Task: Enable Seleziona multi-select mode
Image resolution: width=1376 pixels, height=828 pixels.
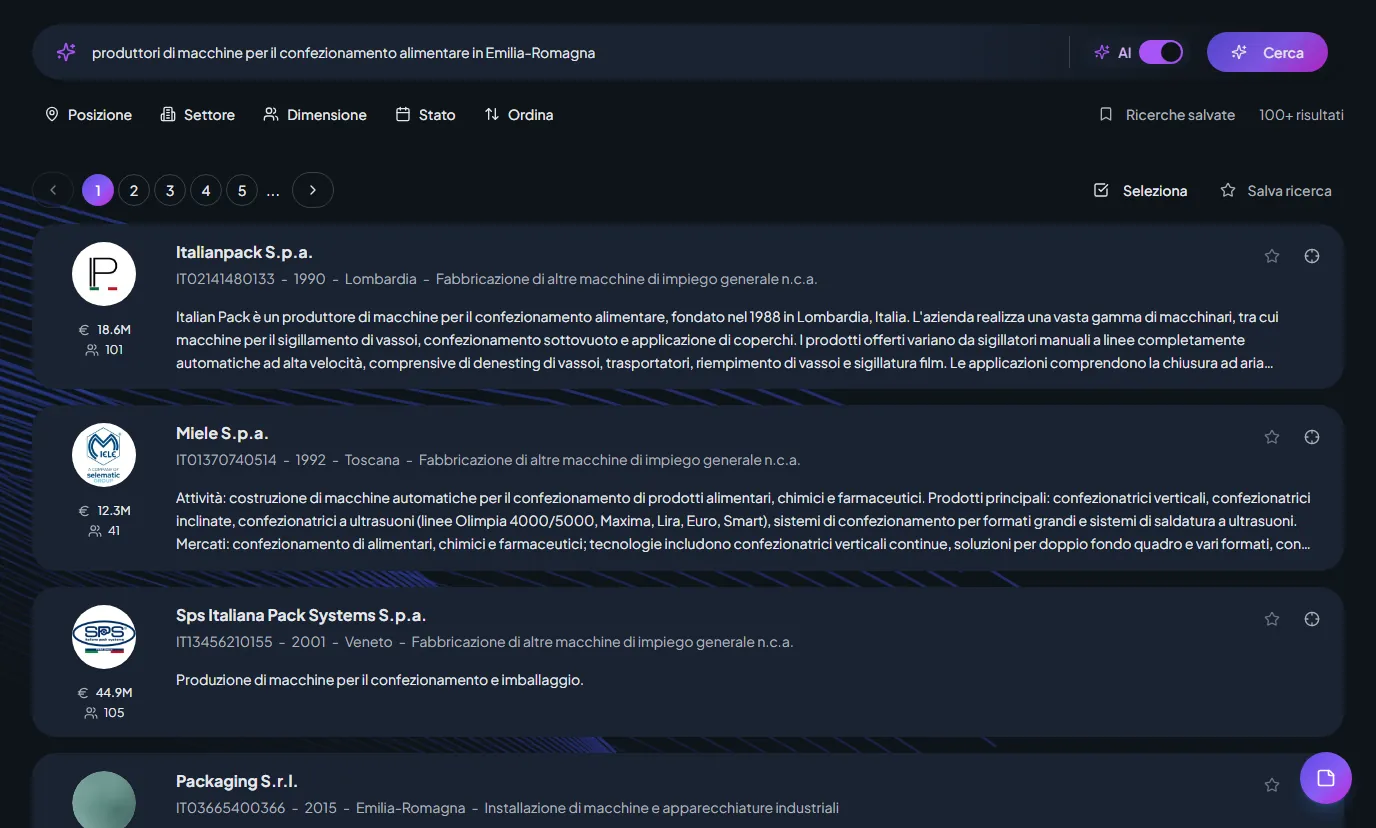Action: pyautogui.click(x=1141, y=190)
